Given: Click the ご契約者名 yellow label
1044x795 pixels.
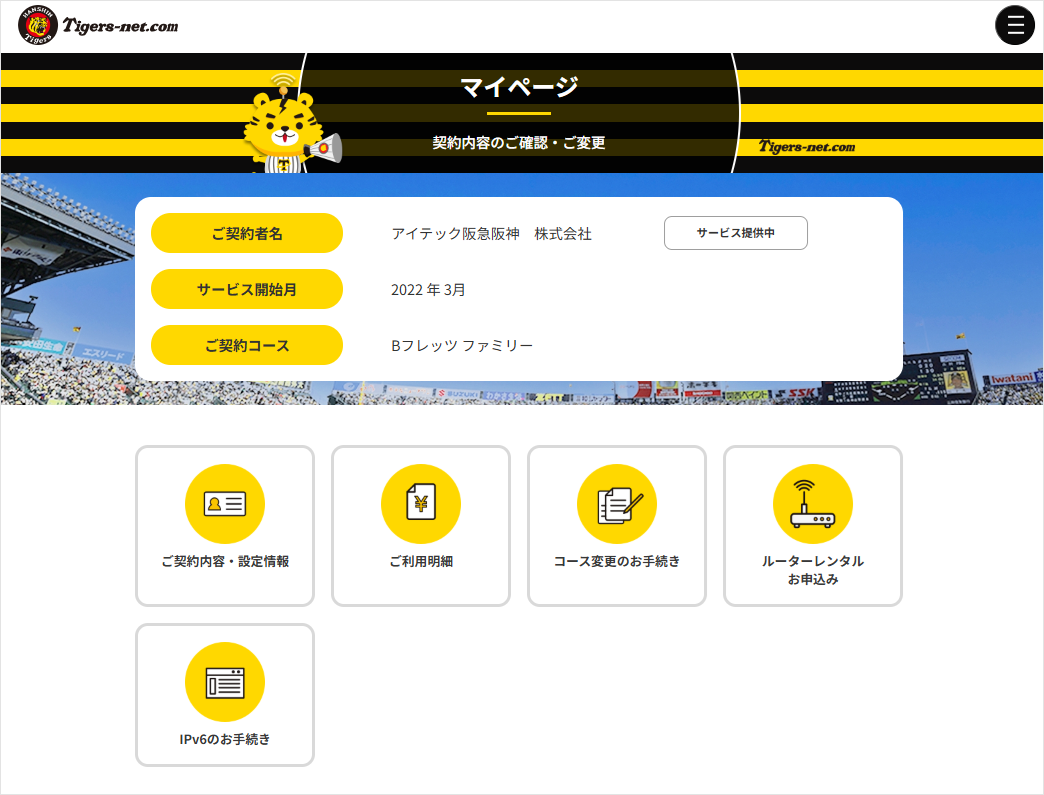Looking at the screenshot, I should click(x=246, y=233).
